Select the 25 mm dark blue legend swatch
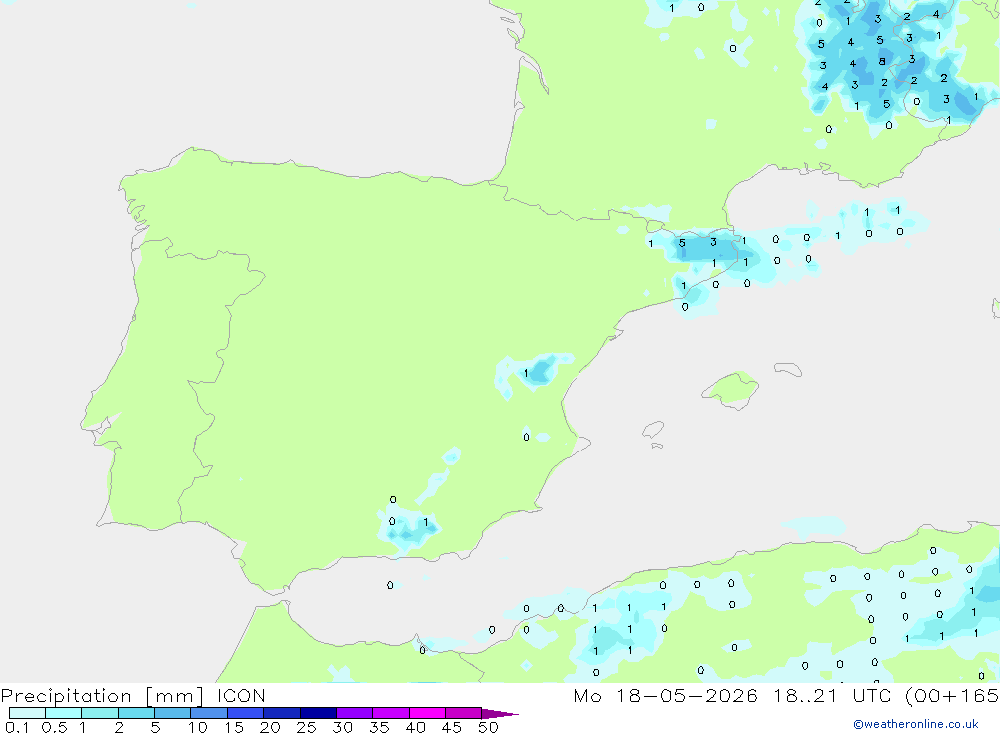Image resolution: width=1000 pixels, height=733 pixels. 318,713
